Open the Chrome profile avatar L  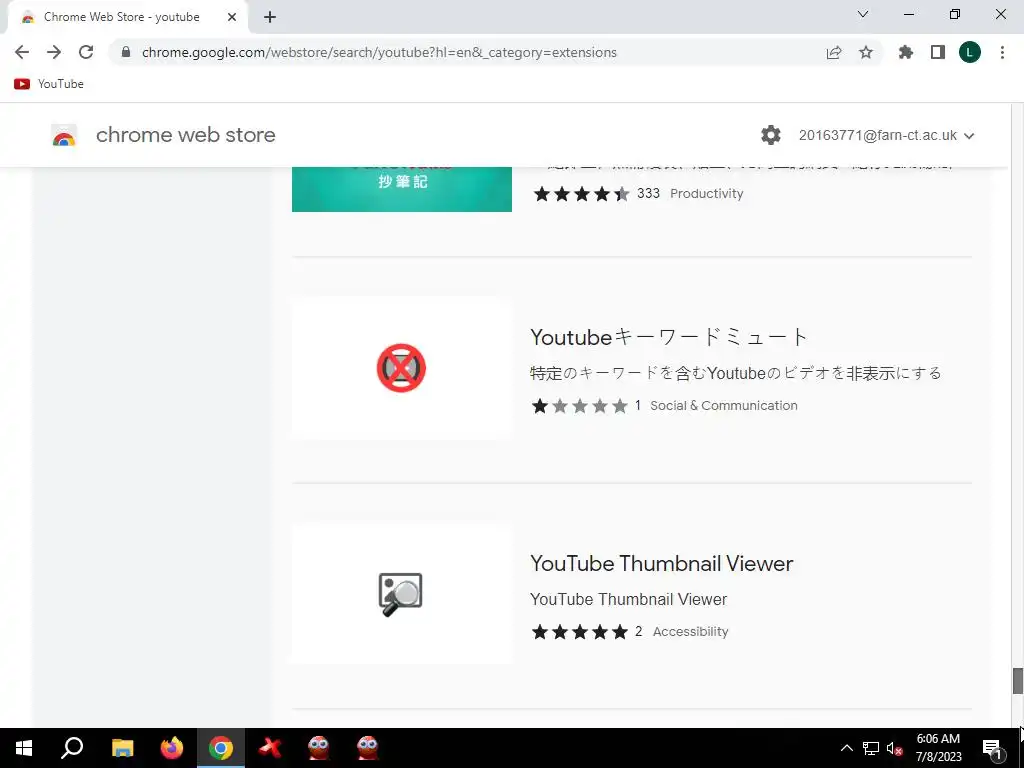[970, 52]
